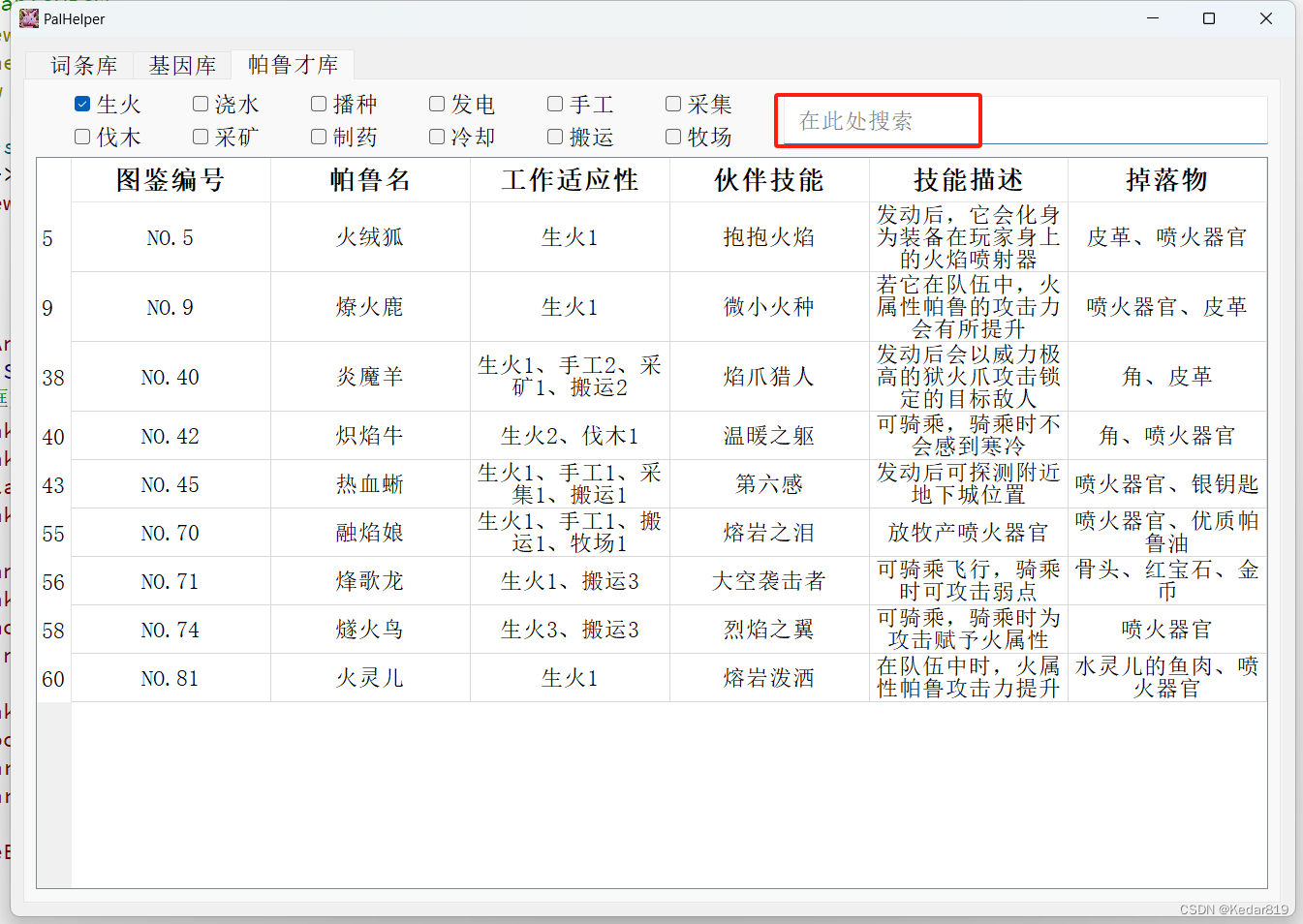Click the PalHelper app icon in title bar
1303x924 pixels.
[29, 18]
